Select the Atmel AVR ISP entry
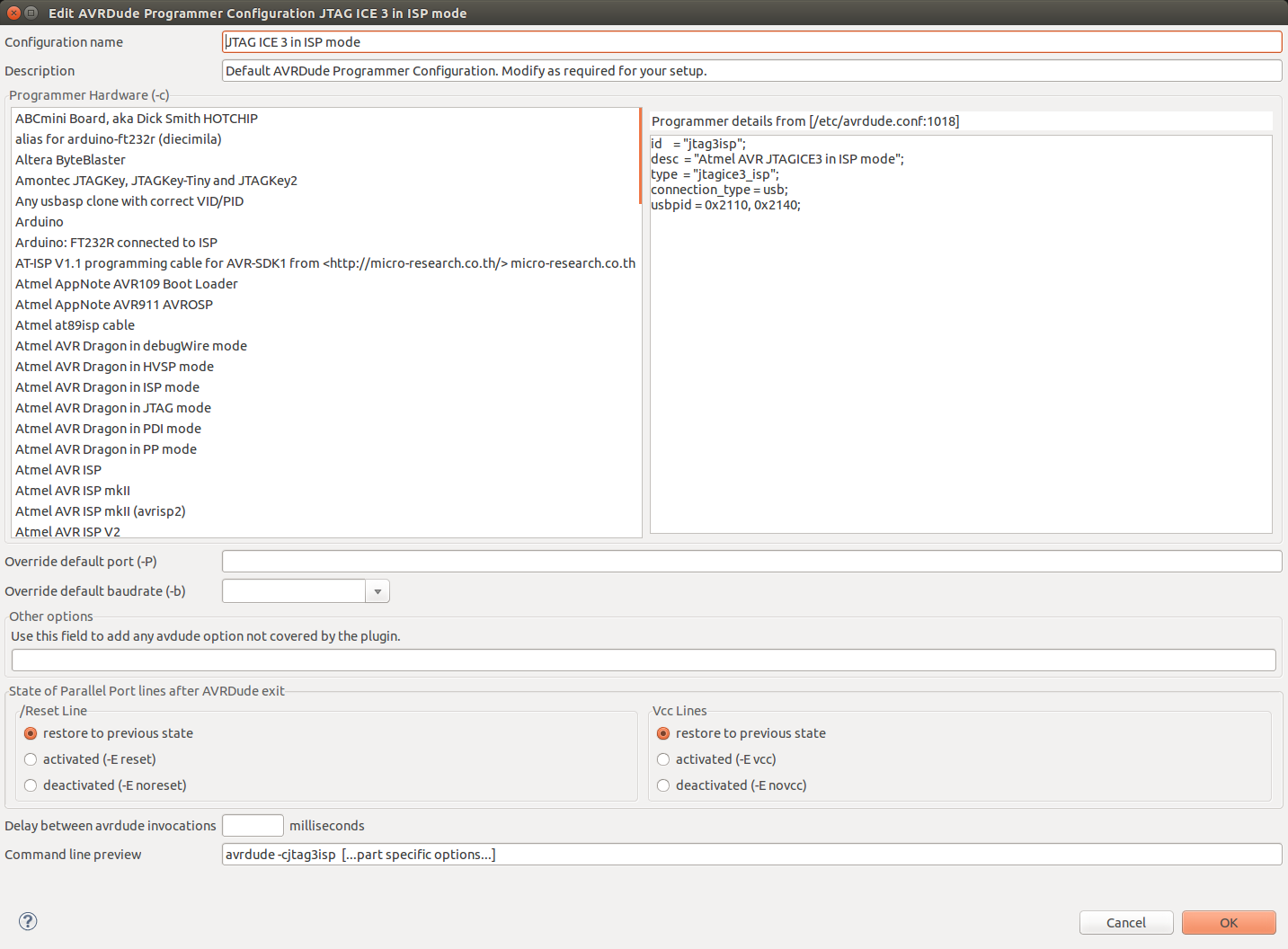Image resolution: width=1288 pixels, height=949 pixels. 324,470
